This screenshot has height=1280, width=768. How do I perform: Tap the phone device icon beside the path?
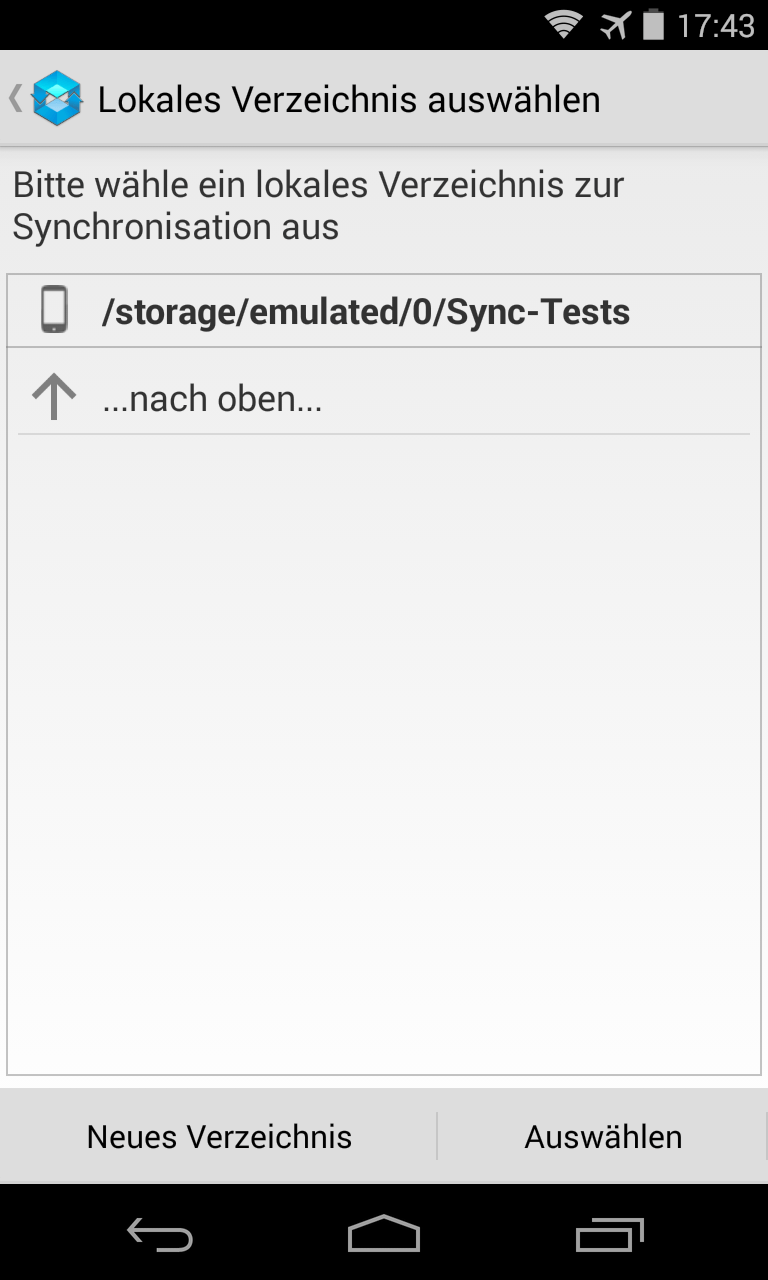pos(54,310)
